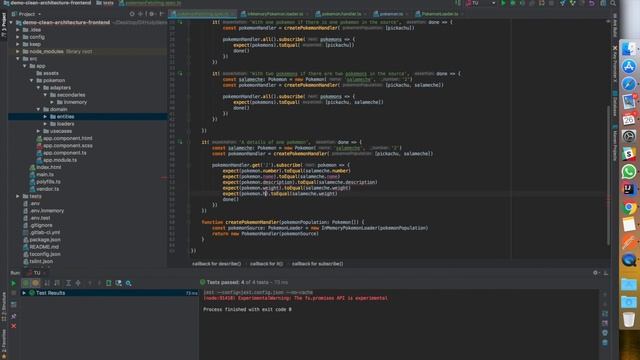Expand the inmemory folder

coord(53,102)
